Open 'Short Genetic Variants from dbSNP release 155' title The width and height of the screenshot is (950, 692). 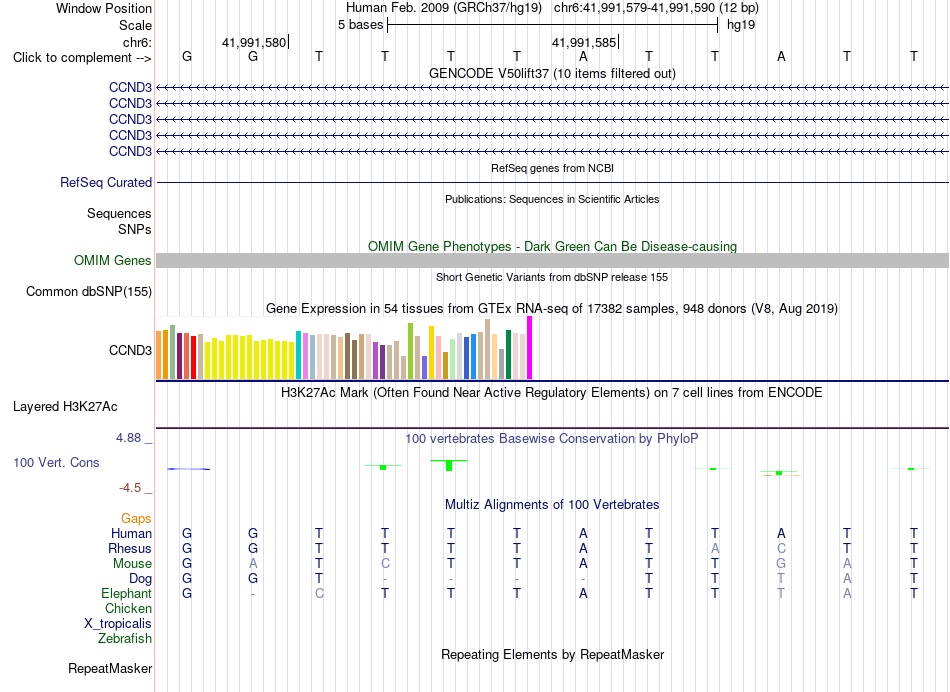click(x=552, y=277)
